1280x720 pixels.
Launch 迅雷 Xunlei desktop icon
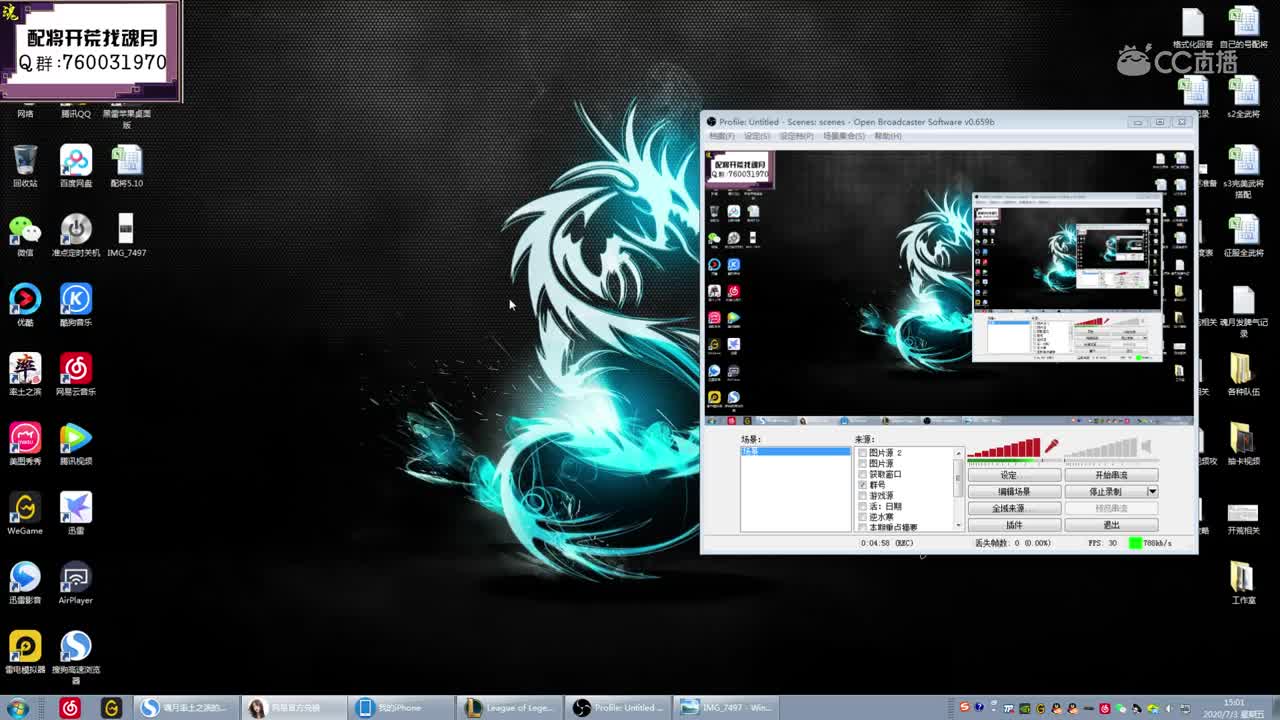pos(75,513)
